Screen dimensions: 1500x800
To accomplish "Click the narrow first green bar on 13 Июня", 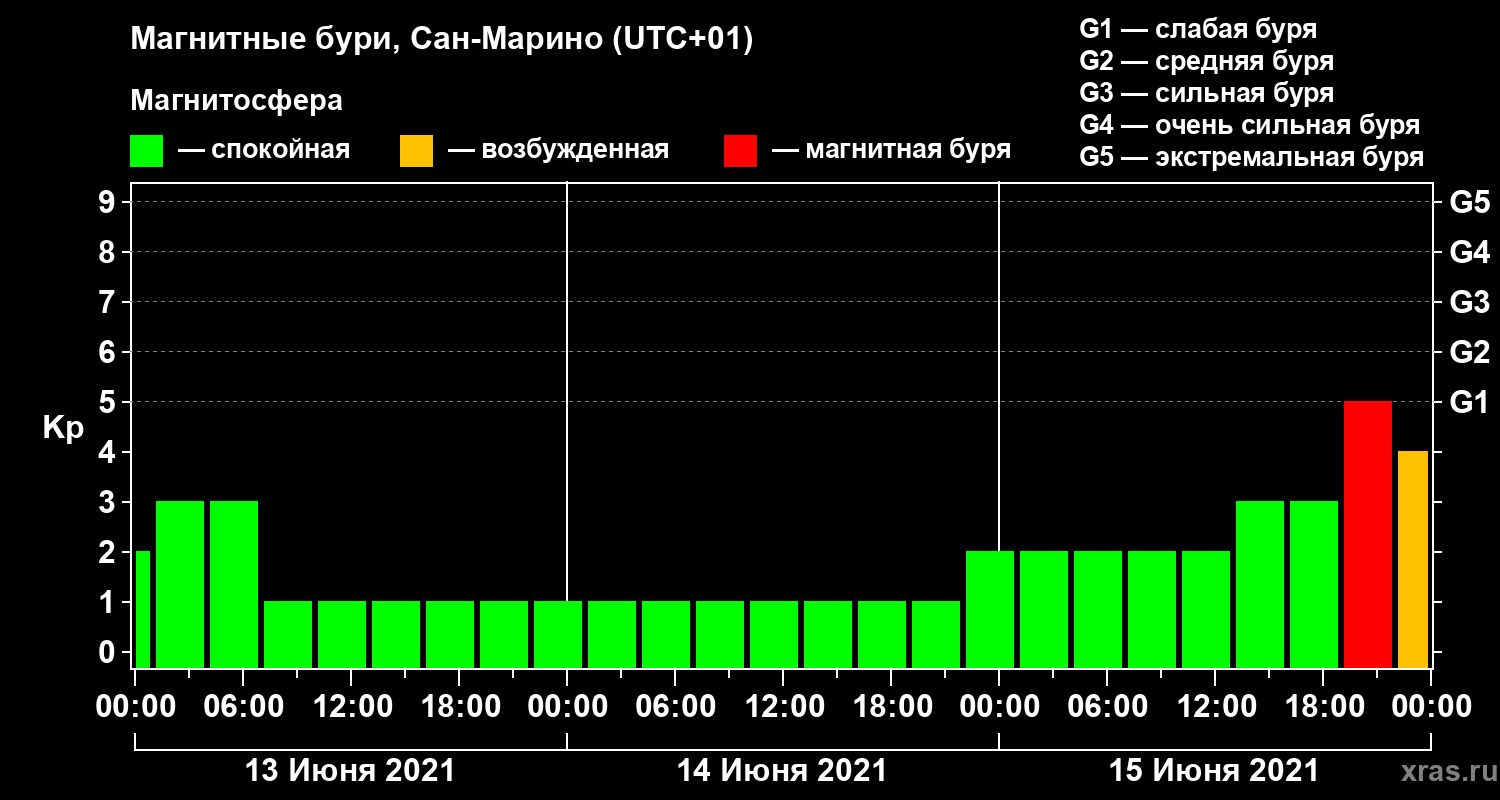I will click(142, 609).
